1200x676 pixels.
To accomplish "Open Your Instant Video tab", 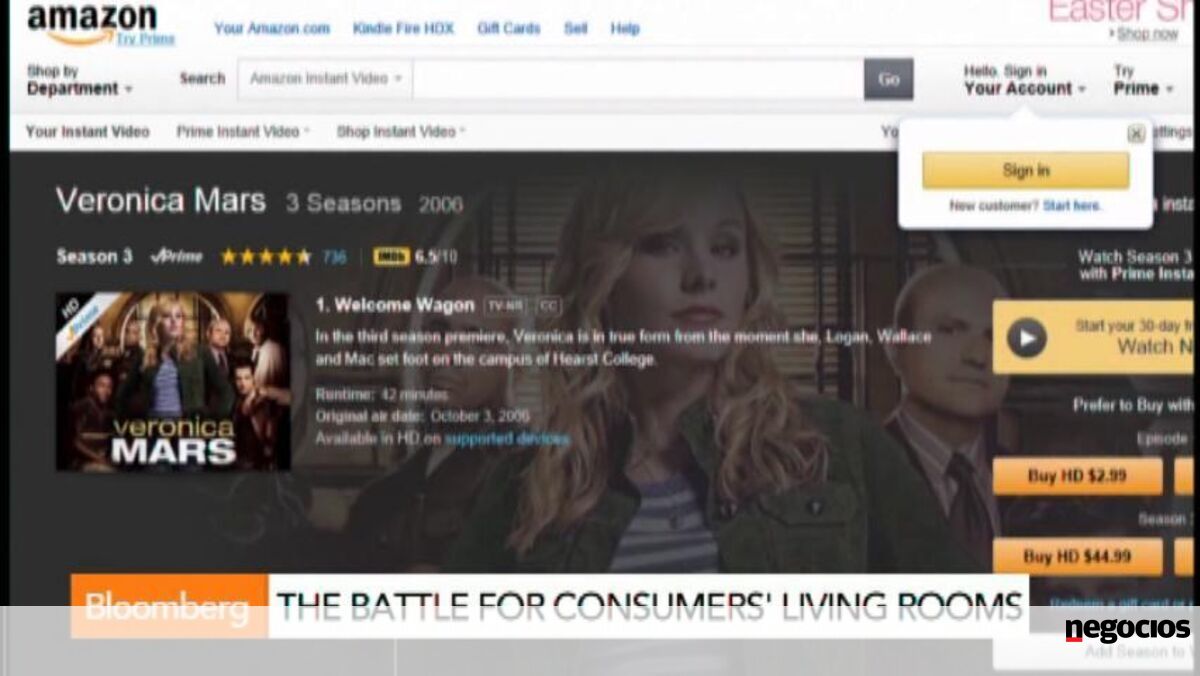I will click(88, 131).
